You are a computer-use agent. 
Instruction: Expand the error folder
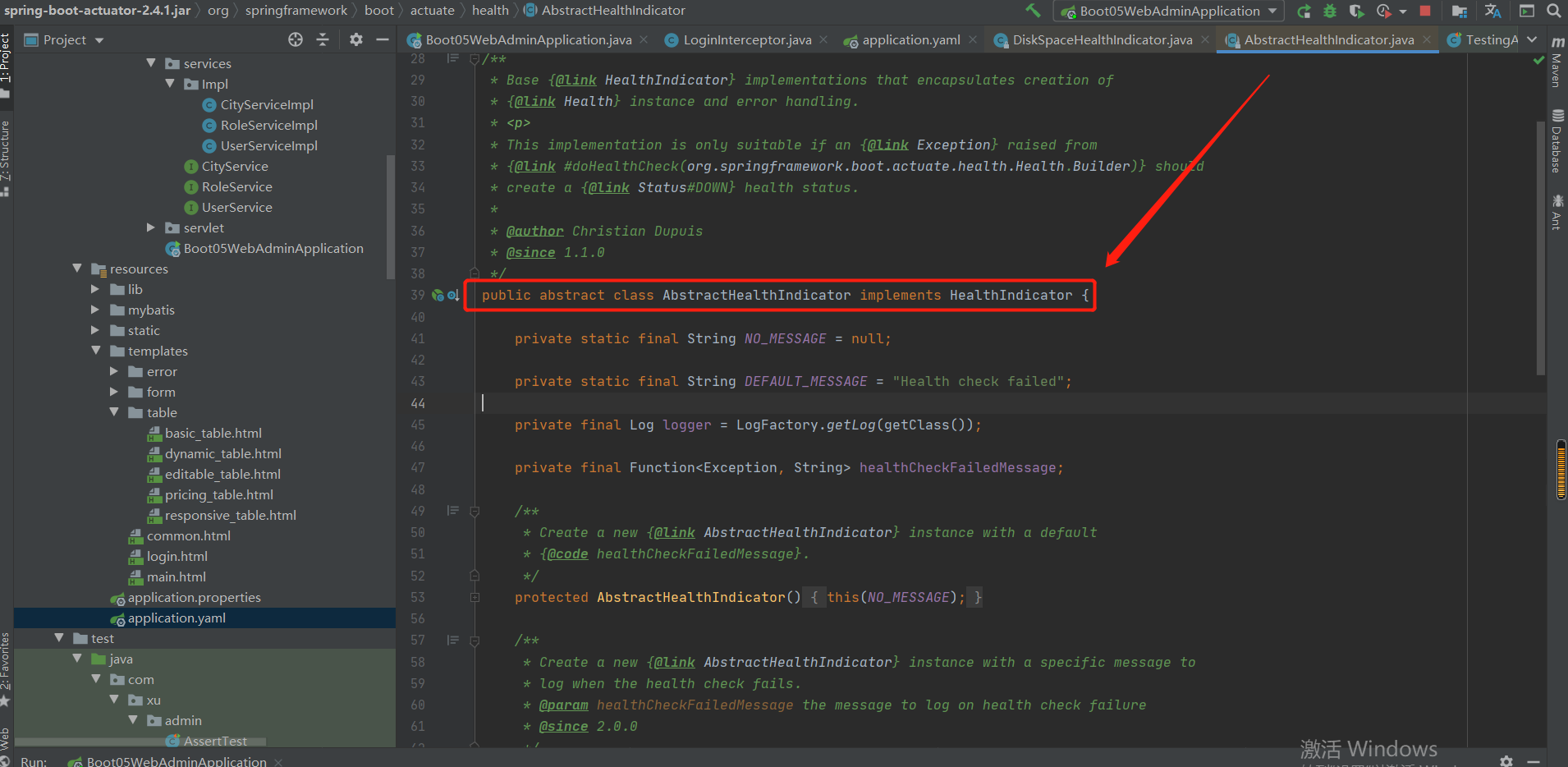(x=114, y=371)
